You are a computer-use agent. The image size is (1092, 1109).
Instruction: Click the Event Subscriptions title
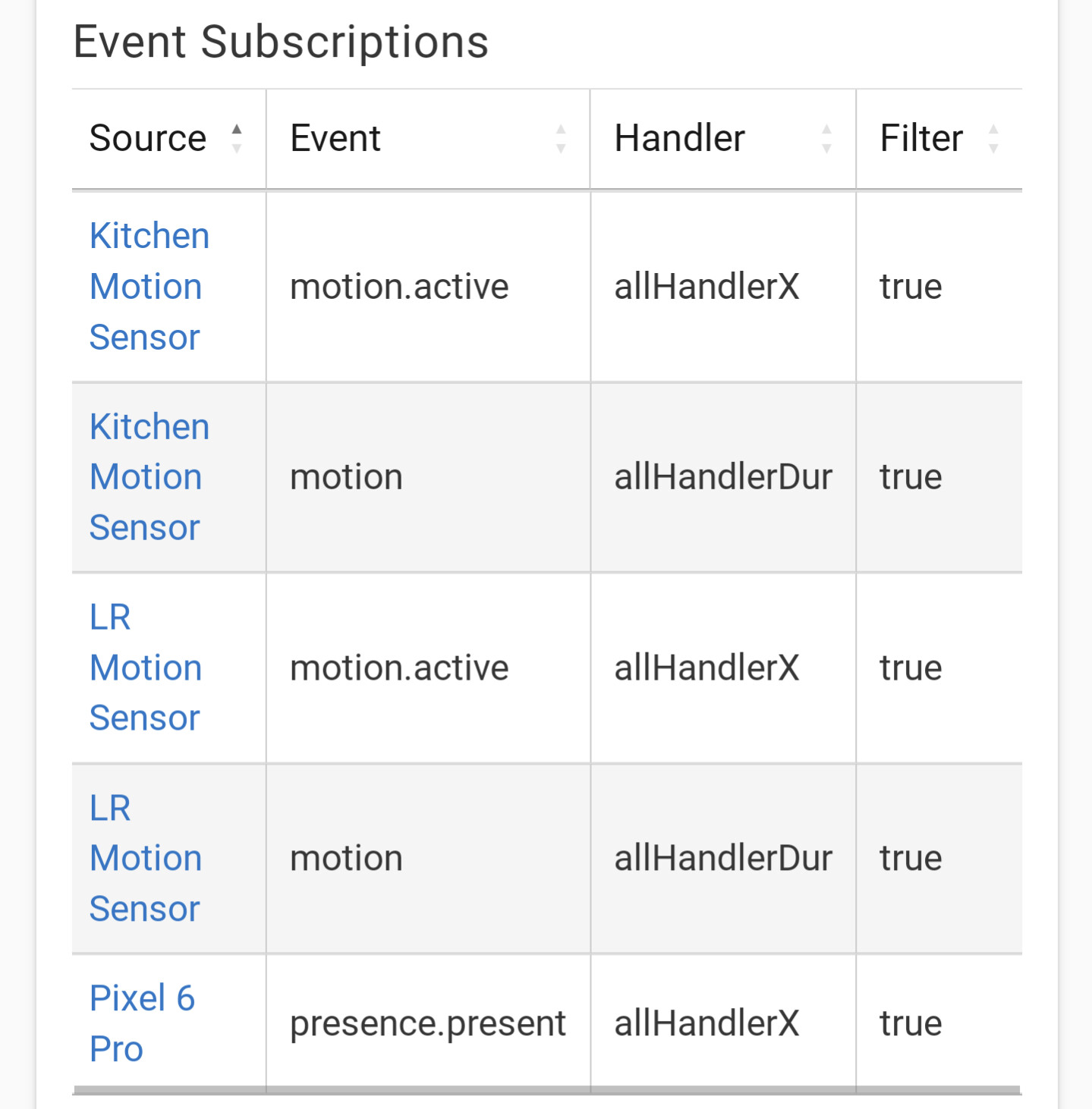pos(281,42)
